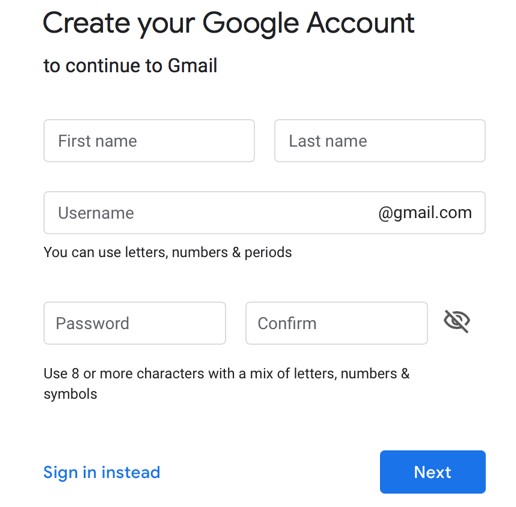Open the Sign in instead link
516x507 pixels.
(x=102, y=472)
